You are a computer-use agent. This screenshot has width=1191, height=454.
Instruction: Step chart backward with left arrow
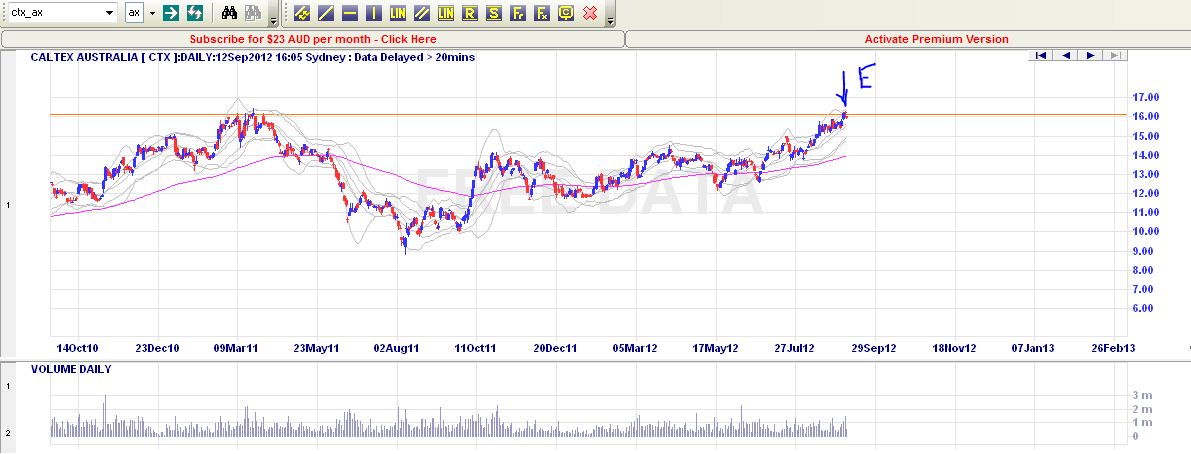1066,55
